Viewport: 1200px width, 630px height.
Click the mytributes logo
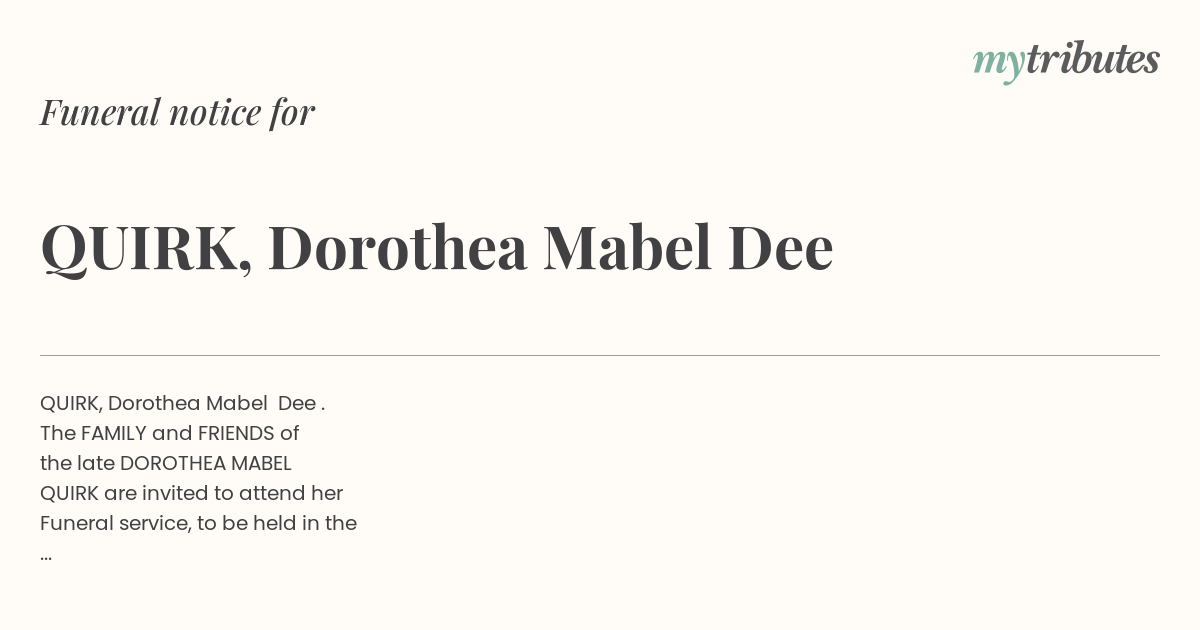coord(1066,60)
